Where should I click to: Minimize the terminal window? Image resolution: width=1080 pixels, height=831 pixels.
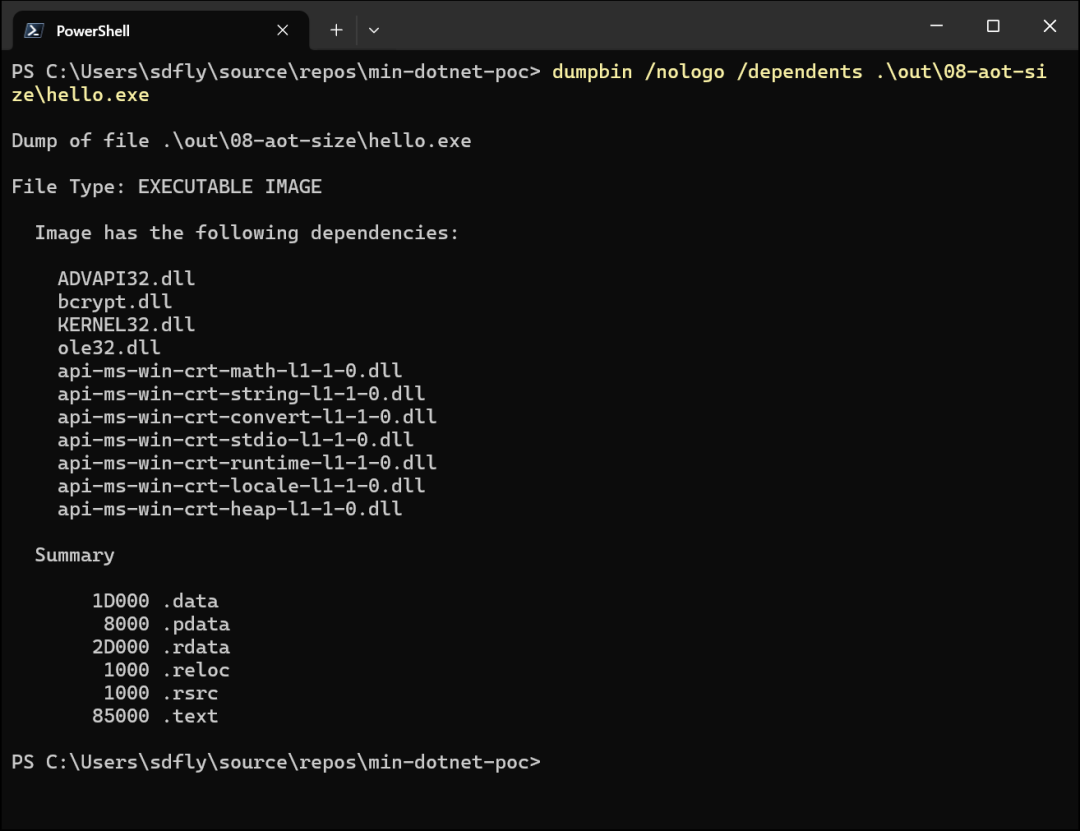936,26
